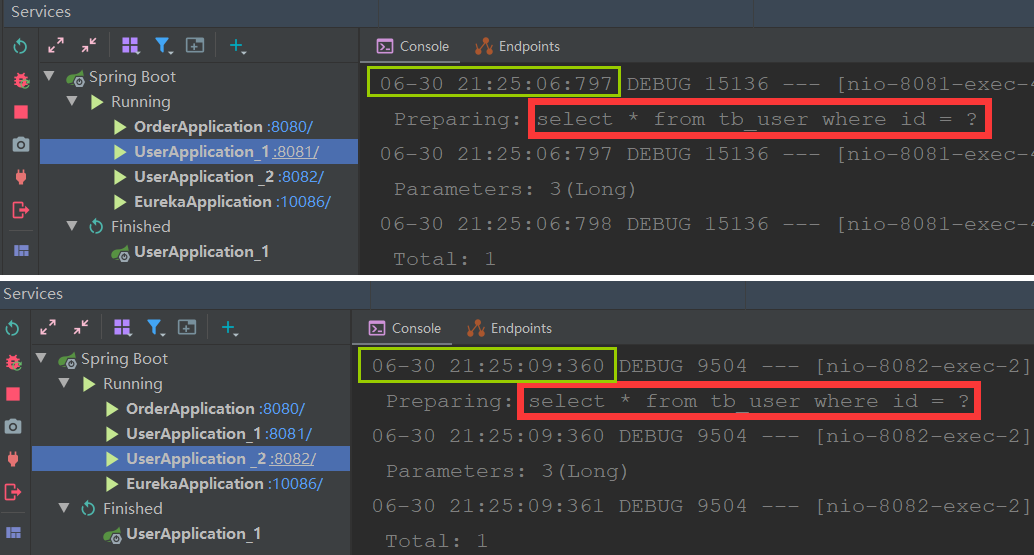Click camera thread dump icon, top sidebar
Viewport: 1034px width, 555px height.
pos(21,144)
